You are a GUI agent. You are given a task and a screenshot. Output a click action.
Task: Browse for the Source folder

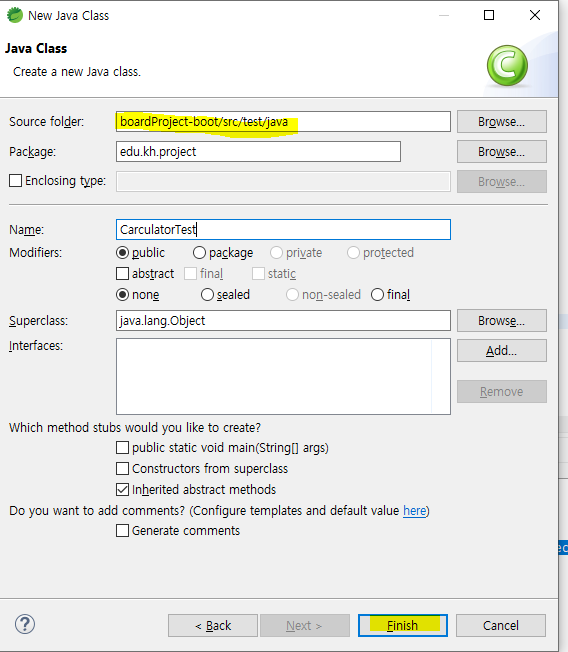[x=501, y=122]
